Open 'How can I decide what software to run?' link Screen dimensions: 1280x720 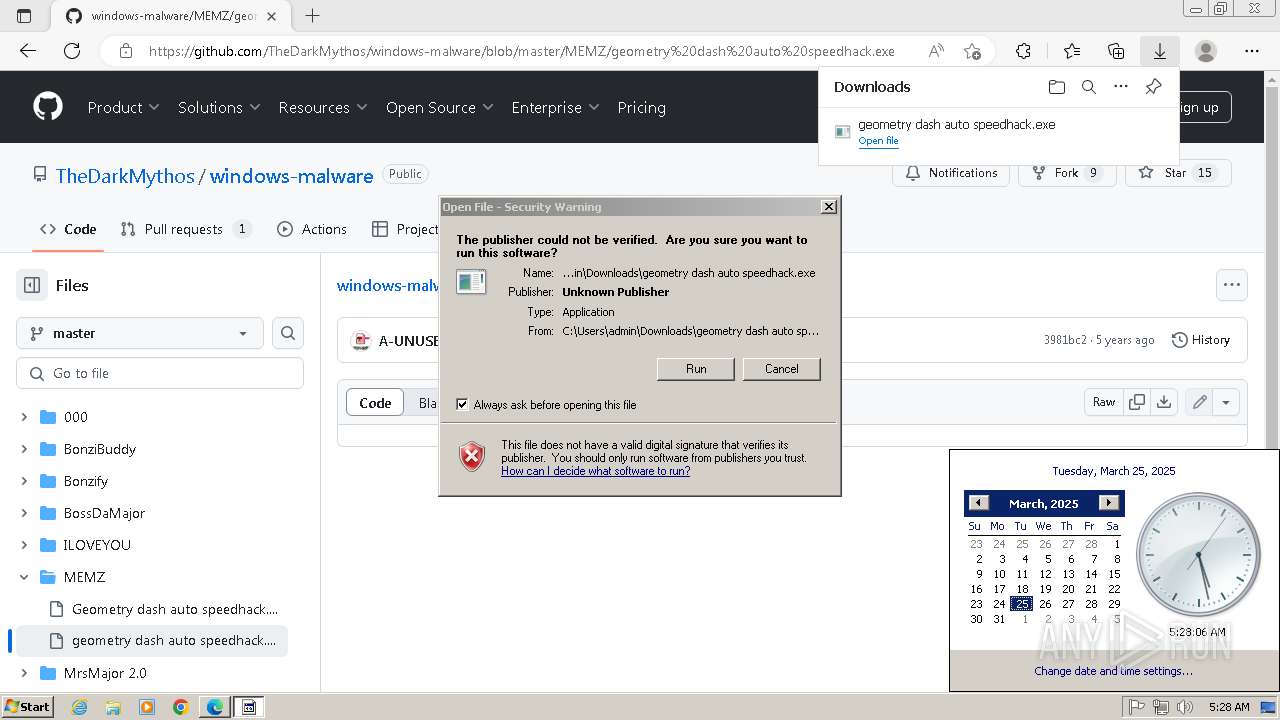[x=595, y=471]
